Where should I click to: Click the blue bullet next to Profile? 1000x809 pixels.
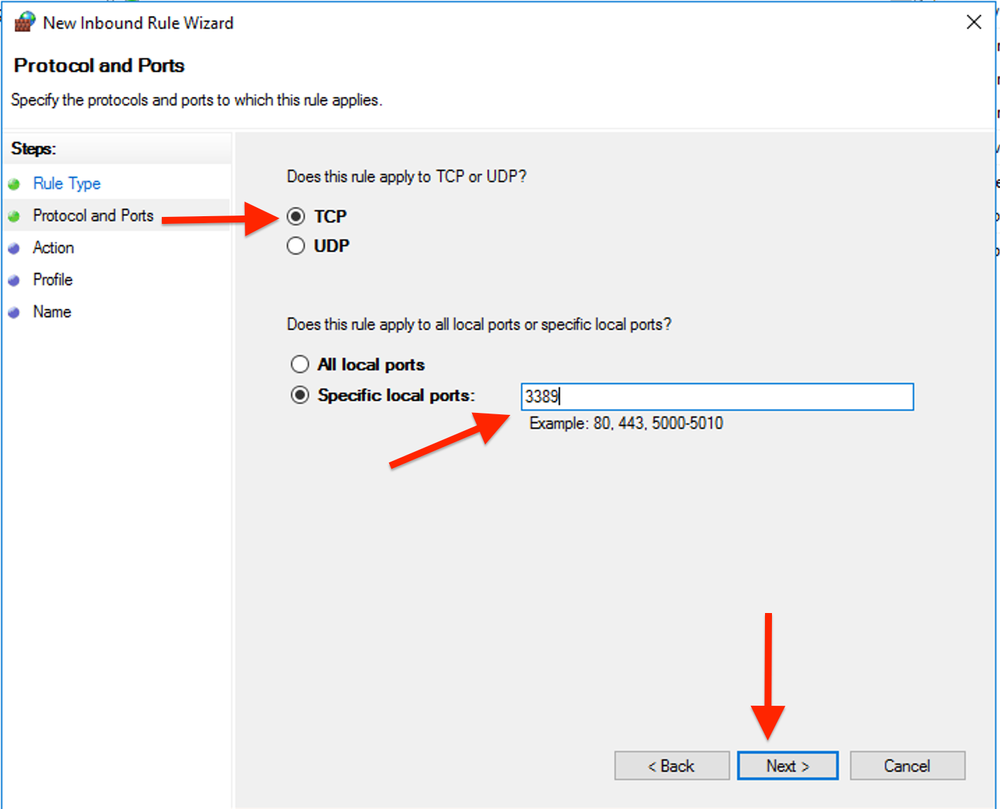pyautogui.click(x=14, y=279)
